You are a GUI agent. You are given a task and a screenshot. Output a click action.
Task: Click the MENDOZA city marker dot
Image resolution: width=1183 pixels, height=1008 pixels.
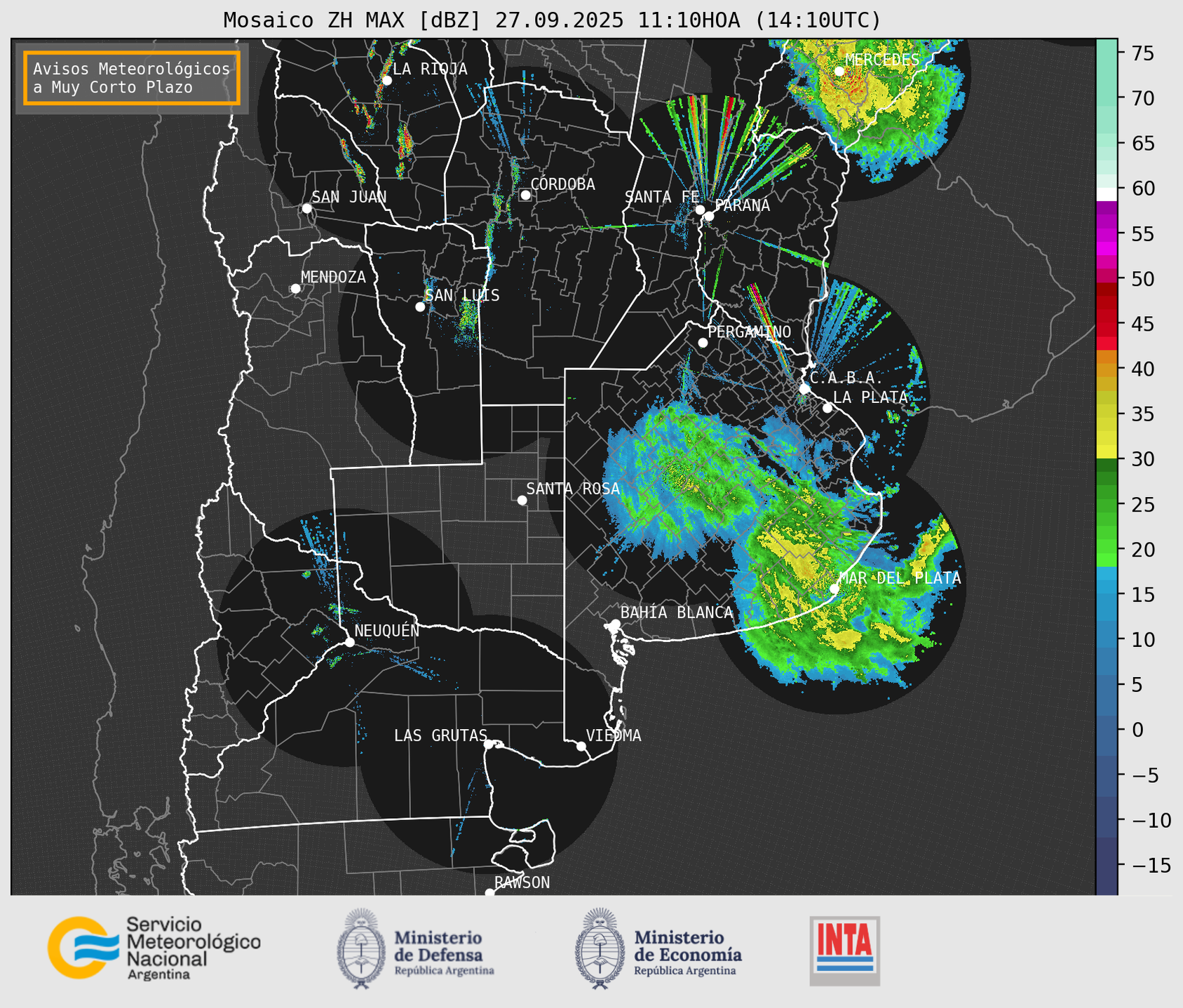coord(295,289)
